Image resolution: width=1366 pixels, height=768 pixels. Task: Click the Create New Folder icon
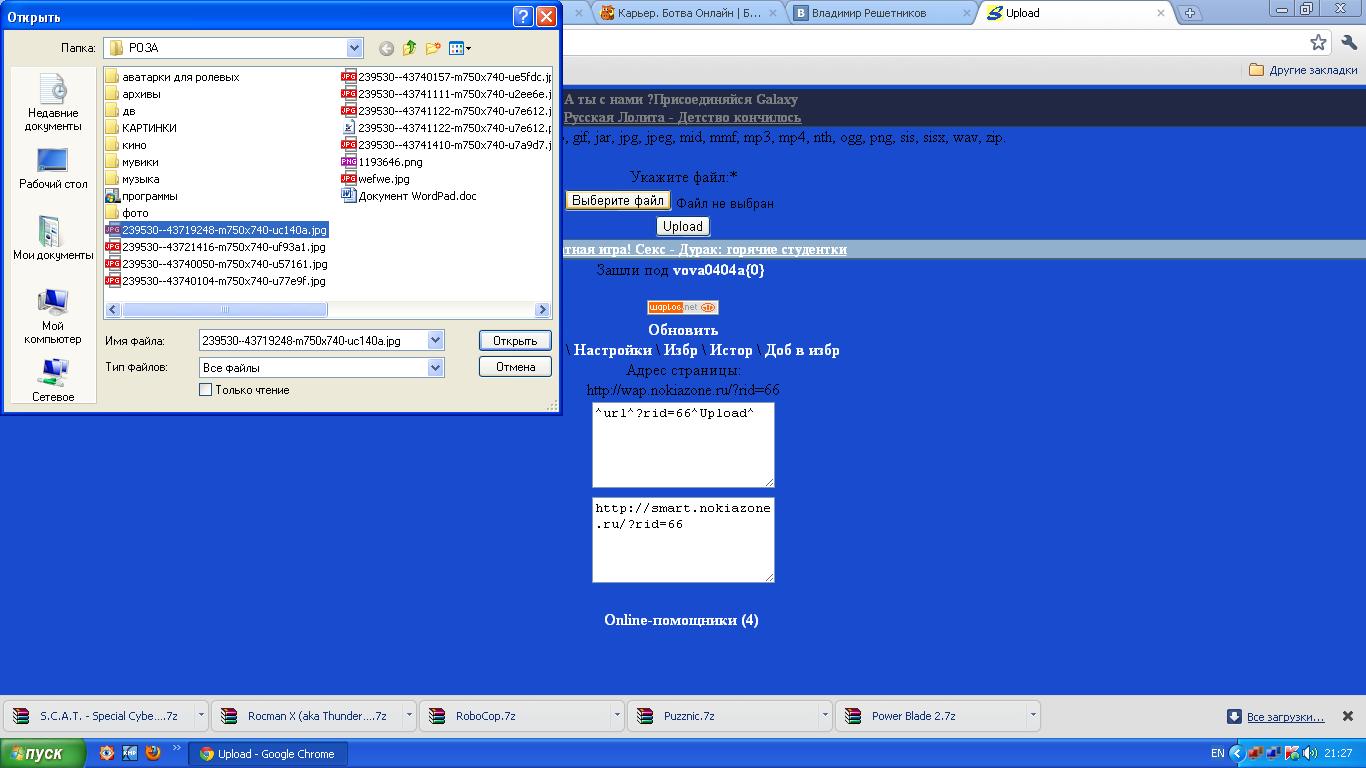433,48
